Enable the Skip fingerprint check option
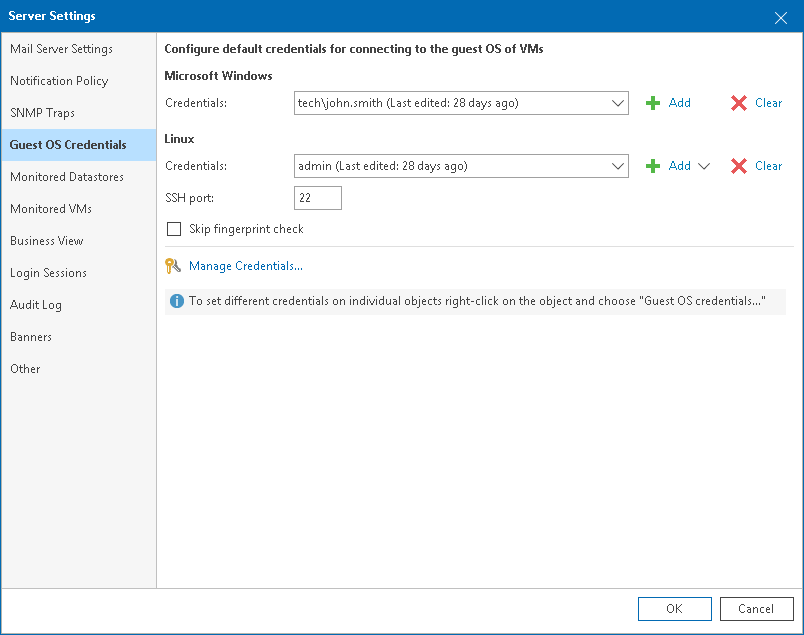 174,229
